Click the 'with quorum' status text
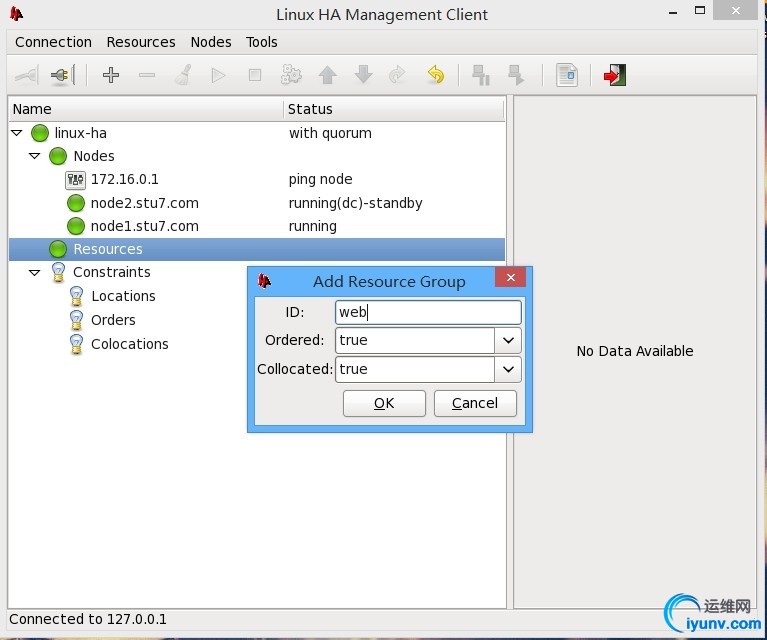The image size is (767, 640). [330, 133]
